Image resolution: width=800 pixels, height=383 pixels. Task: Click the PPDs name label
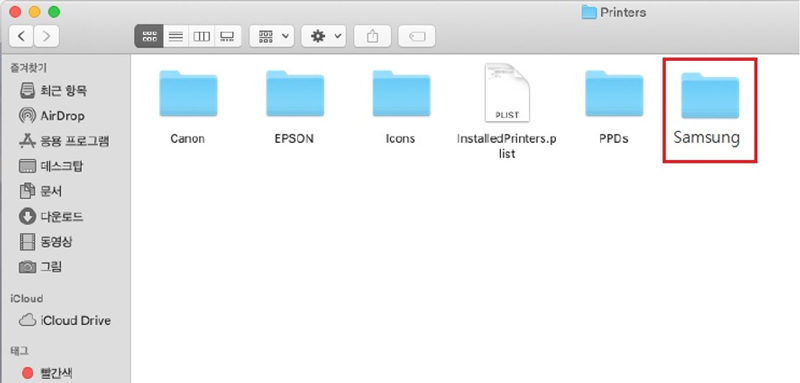click(614, 139)
